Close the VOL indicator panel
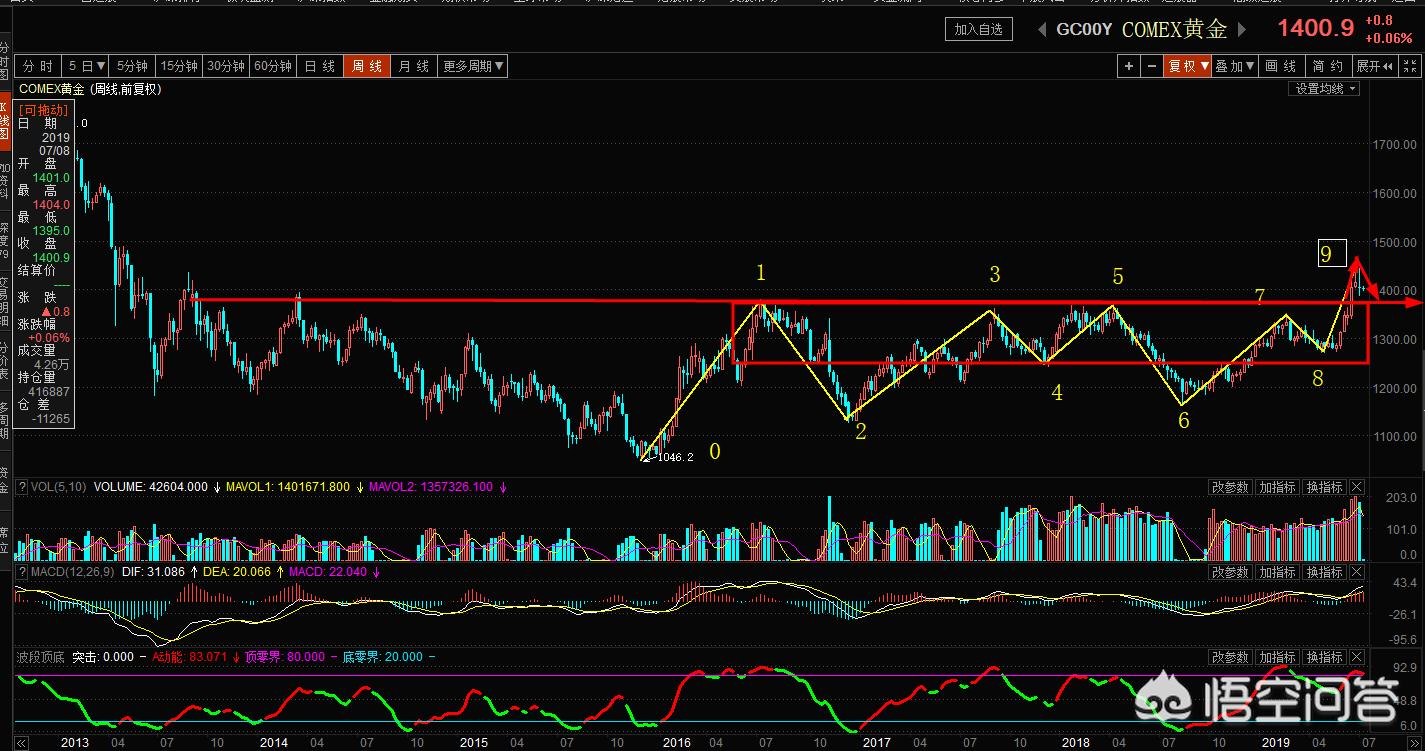The image size is (1425, 751). 1357,487
